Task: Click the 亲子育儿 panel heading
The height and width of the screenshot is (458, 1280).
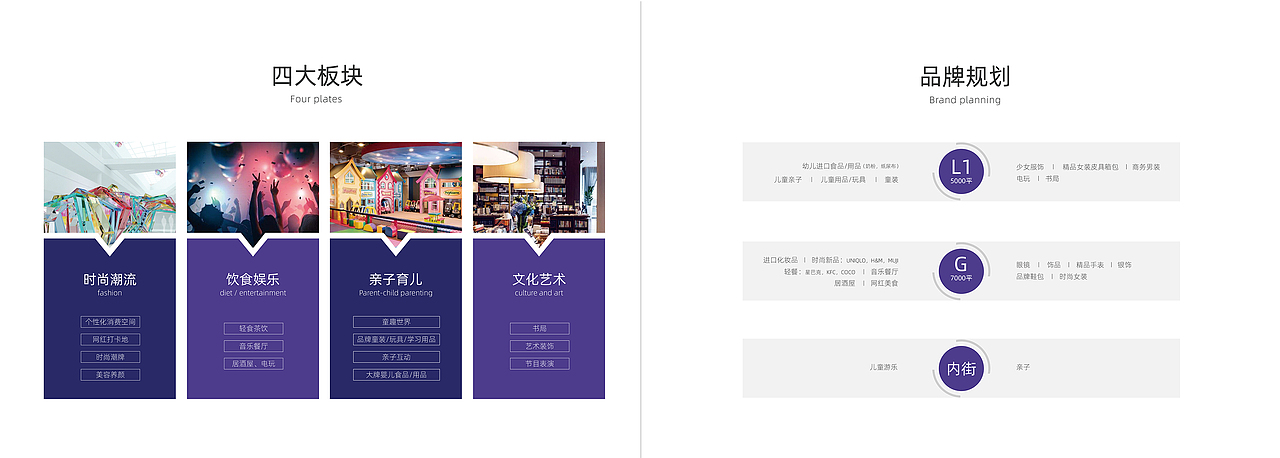Action: [x=396, y=279]
